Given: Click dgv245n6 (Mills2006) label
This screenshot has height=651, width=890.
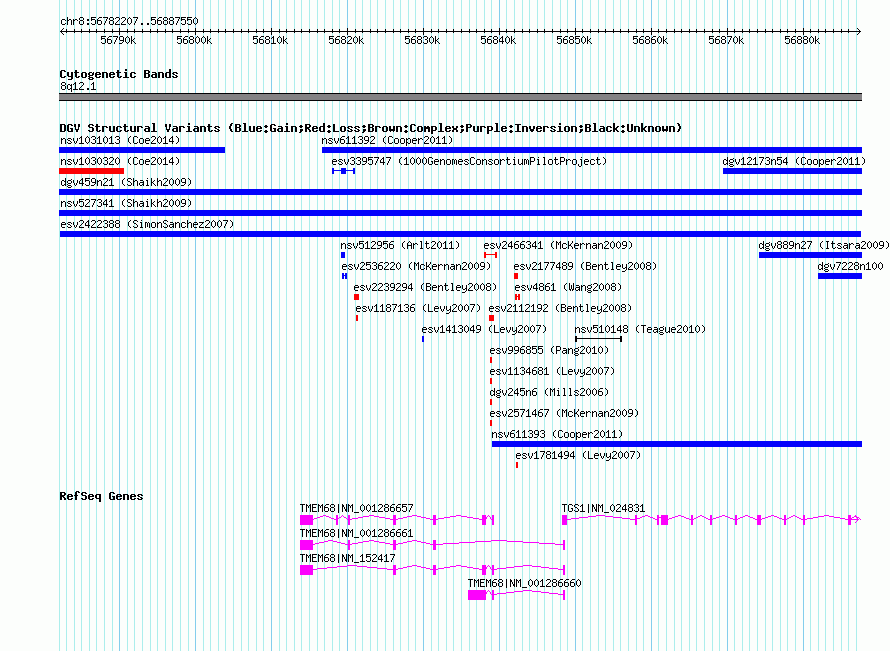Looking at the screenshot, I should (549, 392).
